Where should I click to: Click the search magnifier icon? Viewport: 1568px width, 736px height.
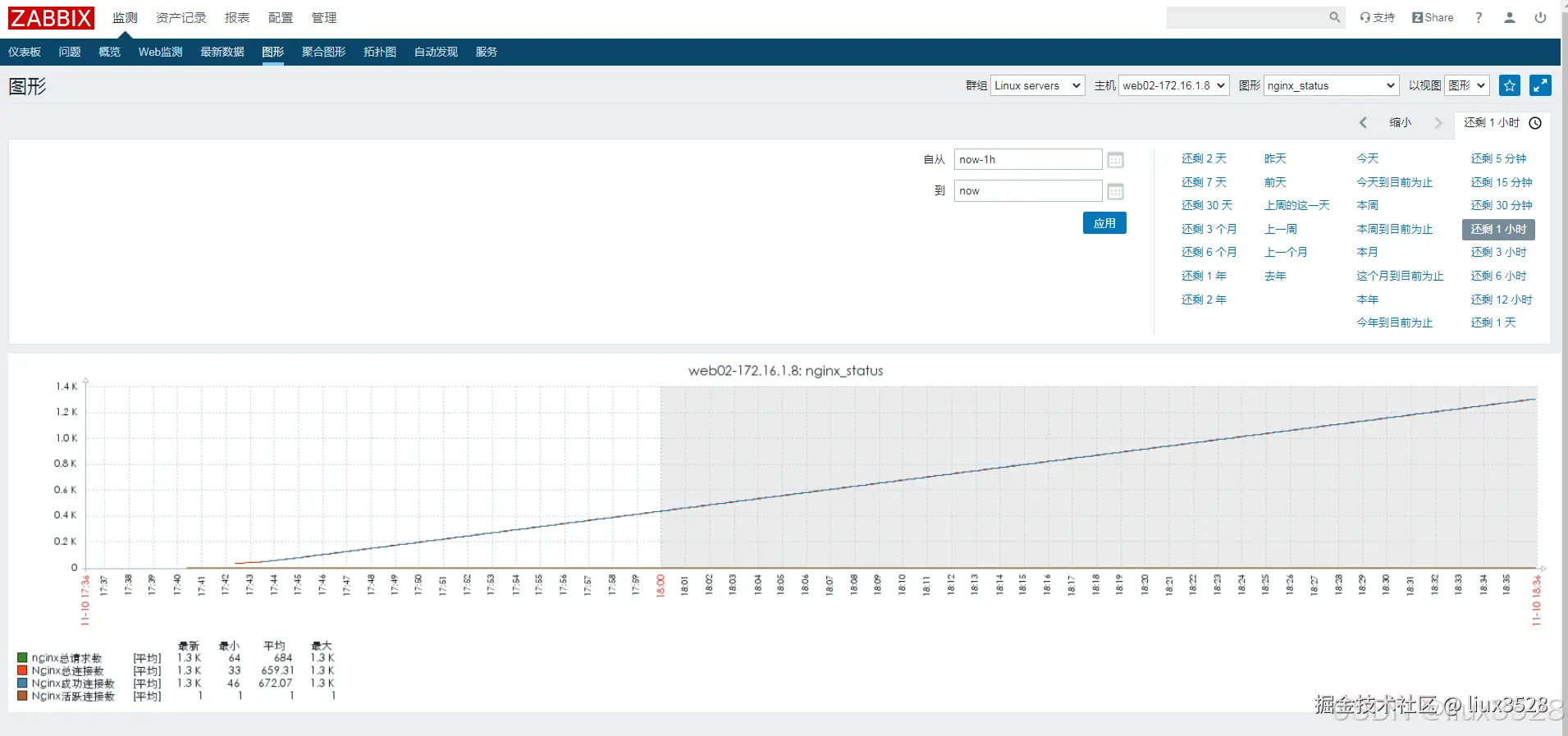[x=1335, y=17]
